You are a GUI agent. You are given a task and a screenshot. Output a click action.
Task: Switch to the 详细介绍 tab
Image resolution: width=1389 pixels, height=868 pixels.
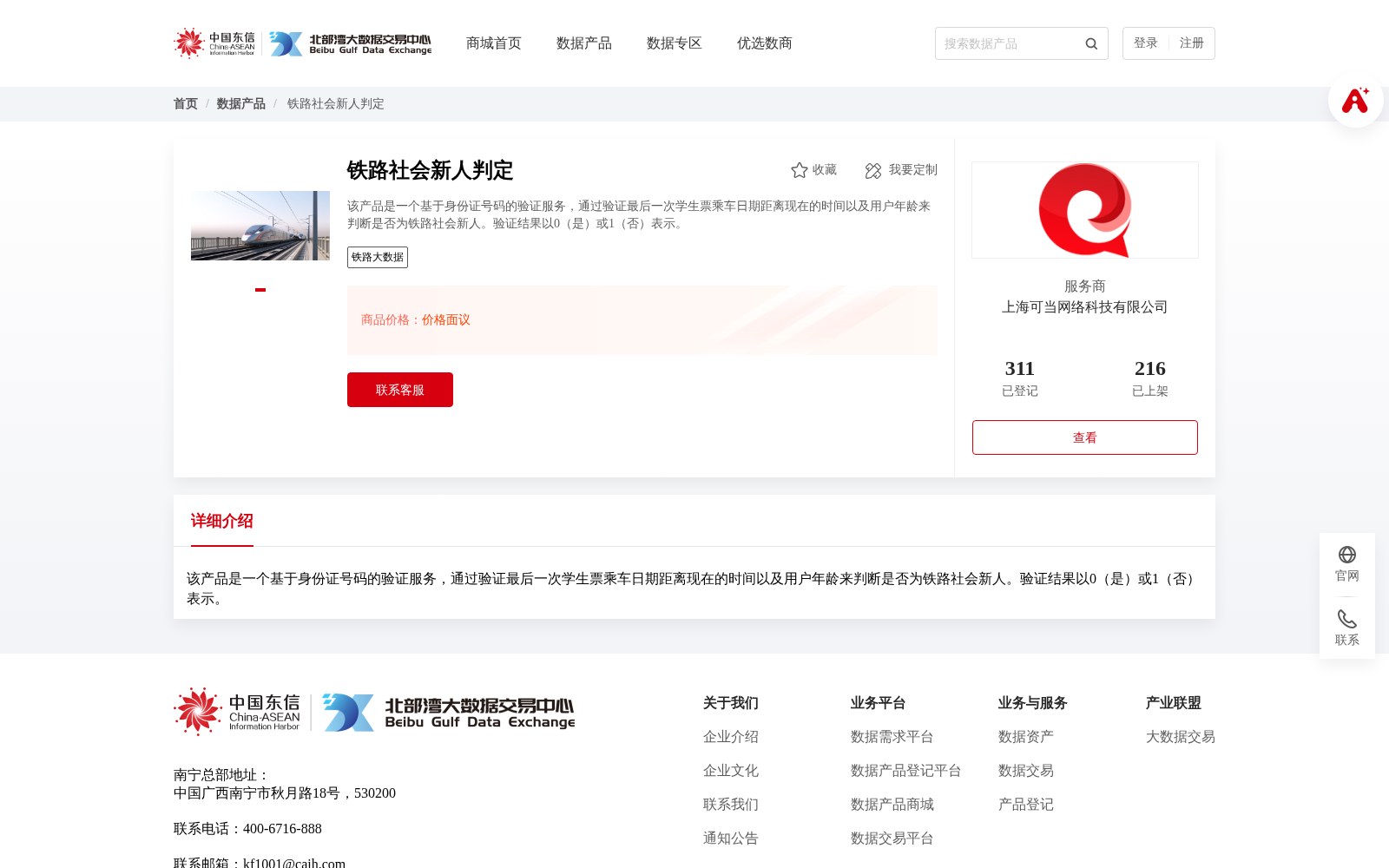(222, 521)
